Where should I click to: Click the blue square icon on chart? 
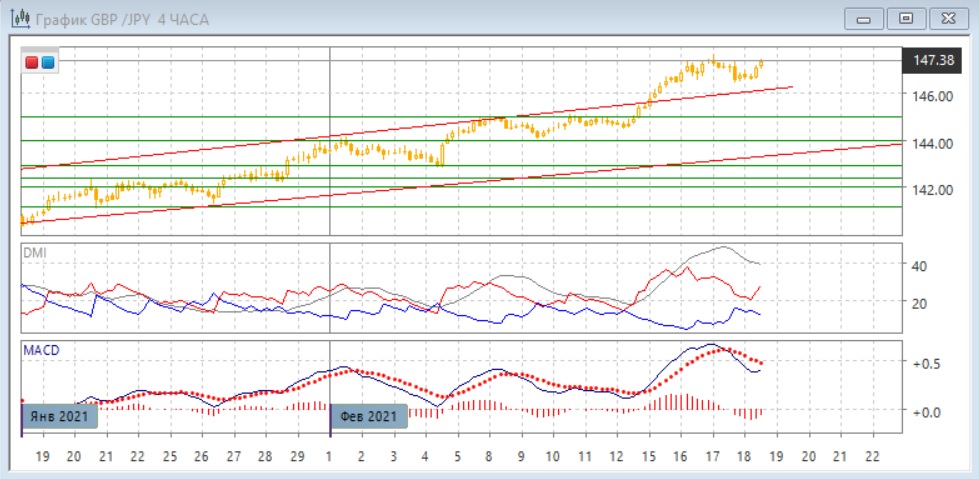click(x=47, y=62)
